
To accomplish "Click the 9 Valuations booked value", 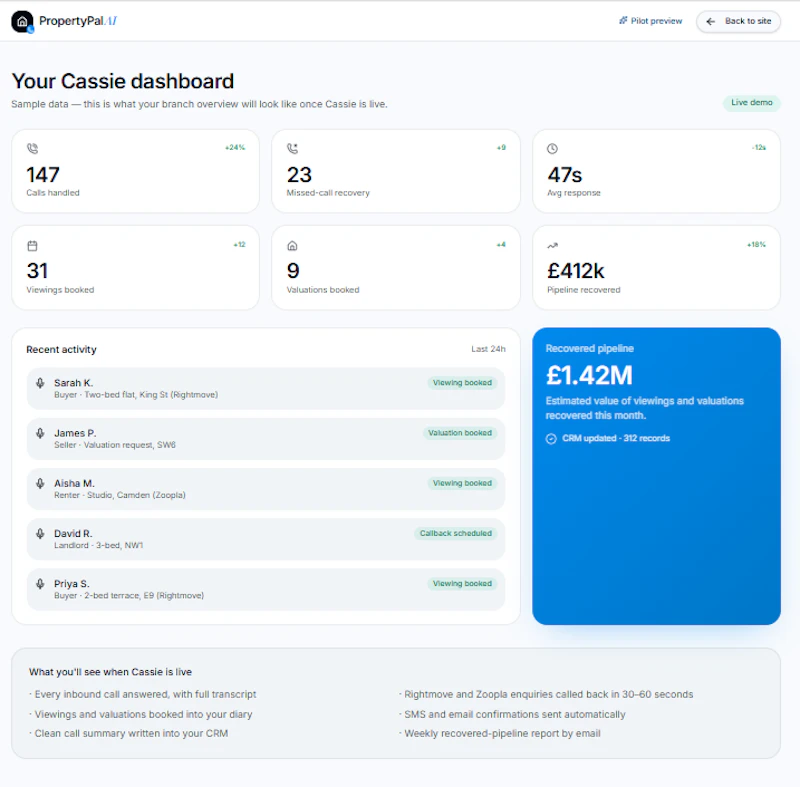I will 293,271.
